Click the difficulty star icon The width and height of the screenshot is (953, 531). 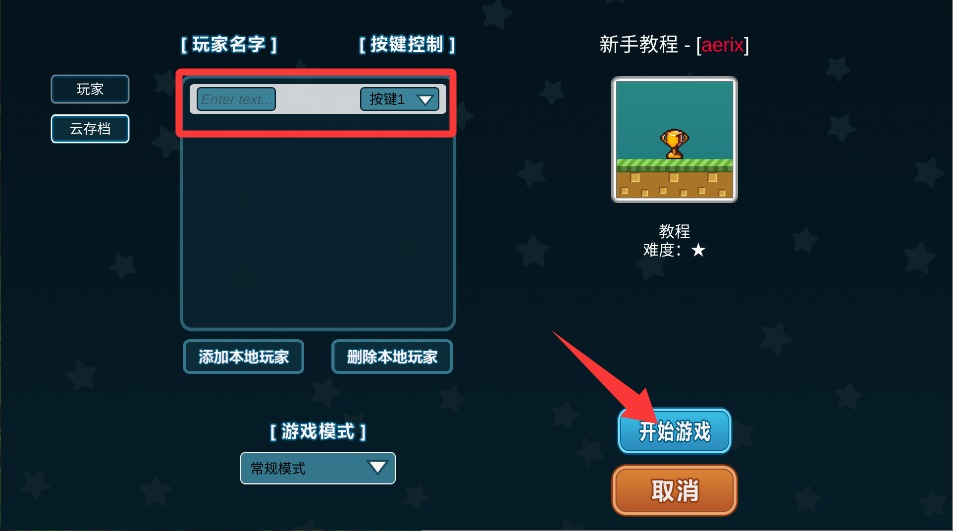tap(698, 250)
